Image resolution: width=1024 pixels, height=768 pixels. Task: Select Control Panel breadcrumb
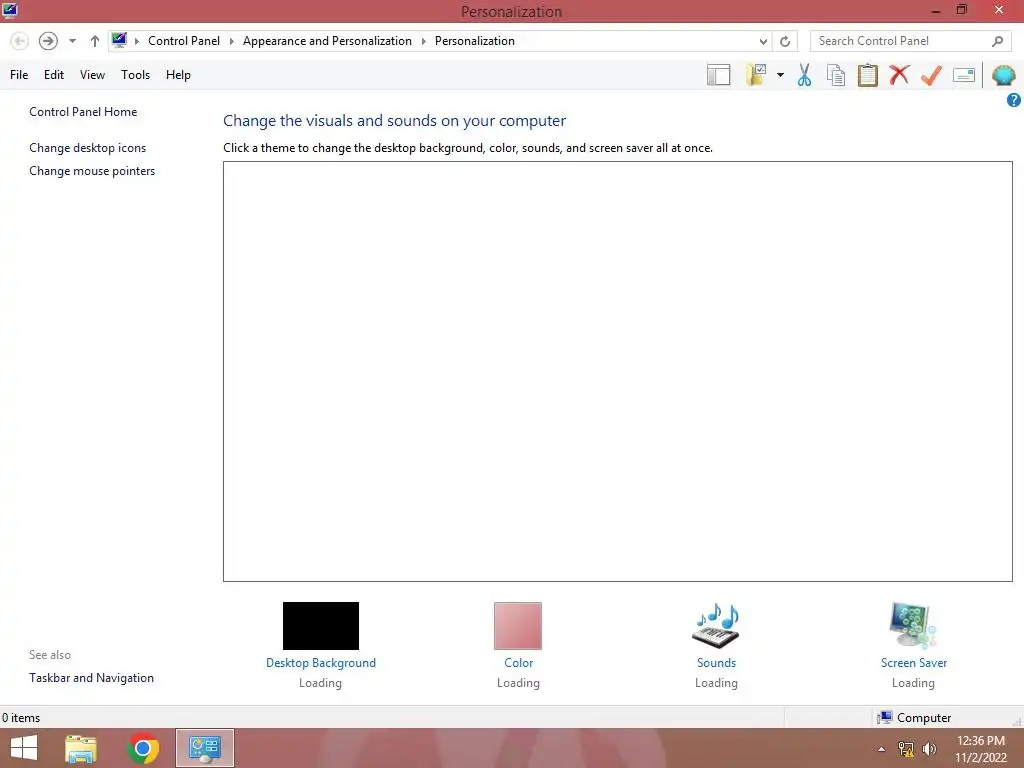pyautogui.click(x=184, y=40)
